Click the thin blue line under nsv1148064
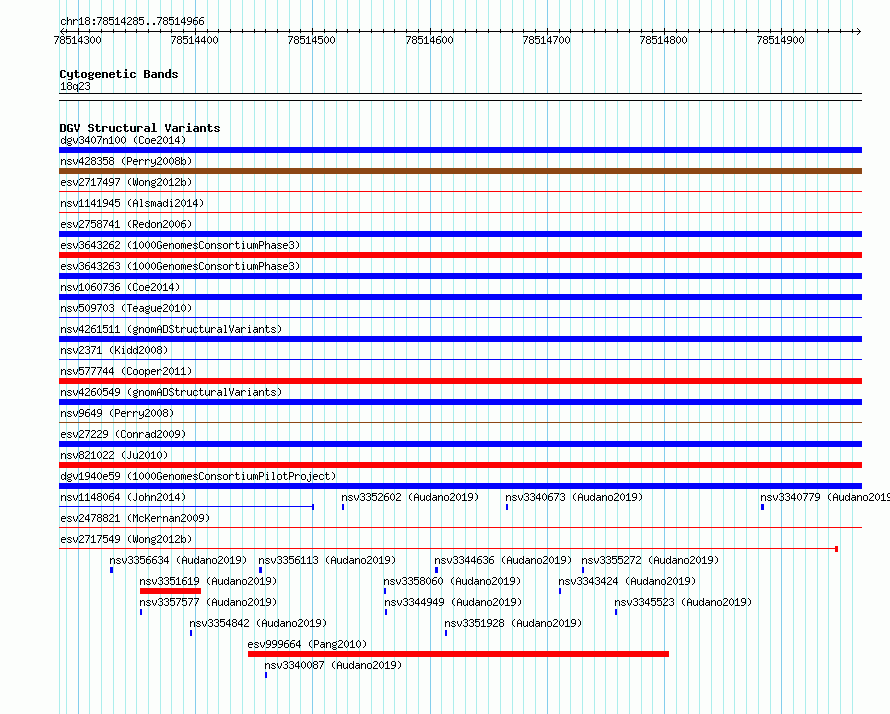Screen dimensions: 890x714 coord(186,506)
